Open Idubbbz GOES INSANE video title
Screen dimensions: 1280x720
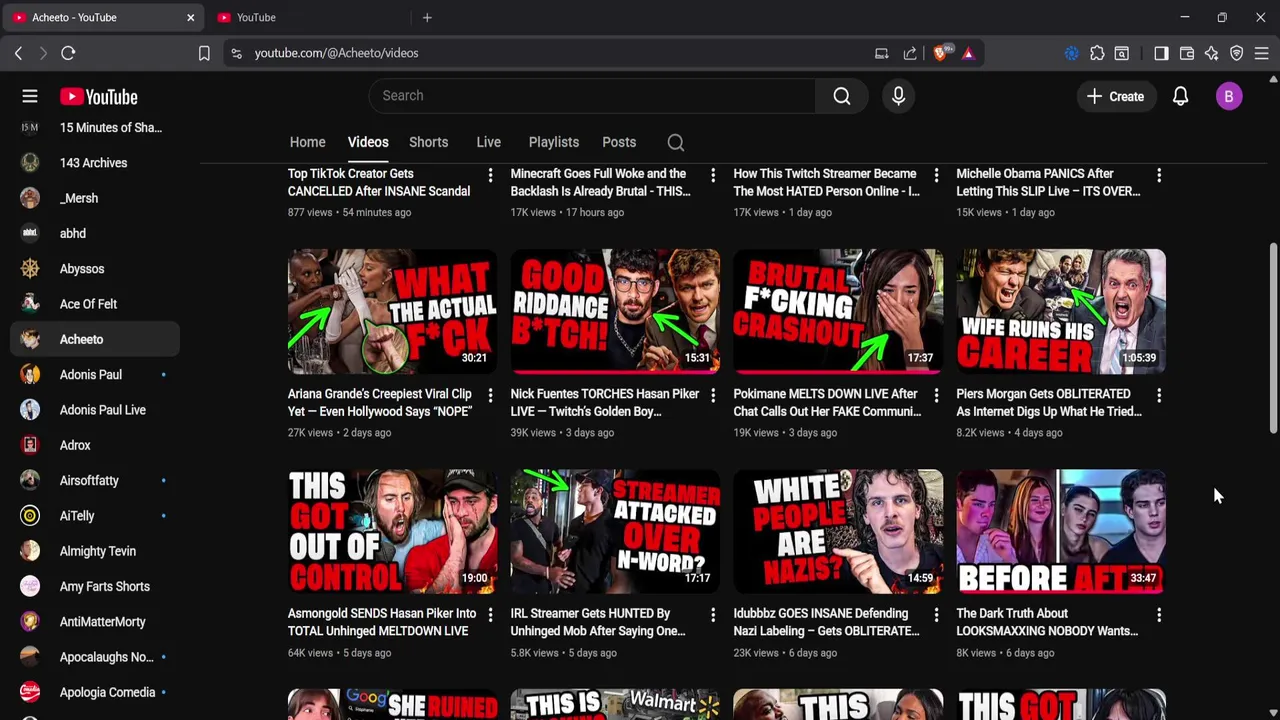point(826,622)
